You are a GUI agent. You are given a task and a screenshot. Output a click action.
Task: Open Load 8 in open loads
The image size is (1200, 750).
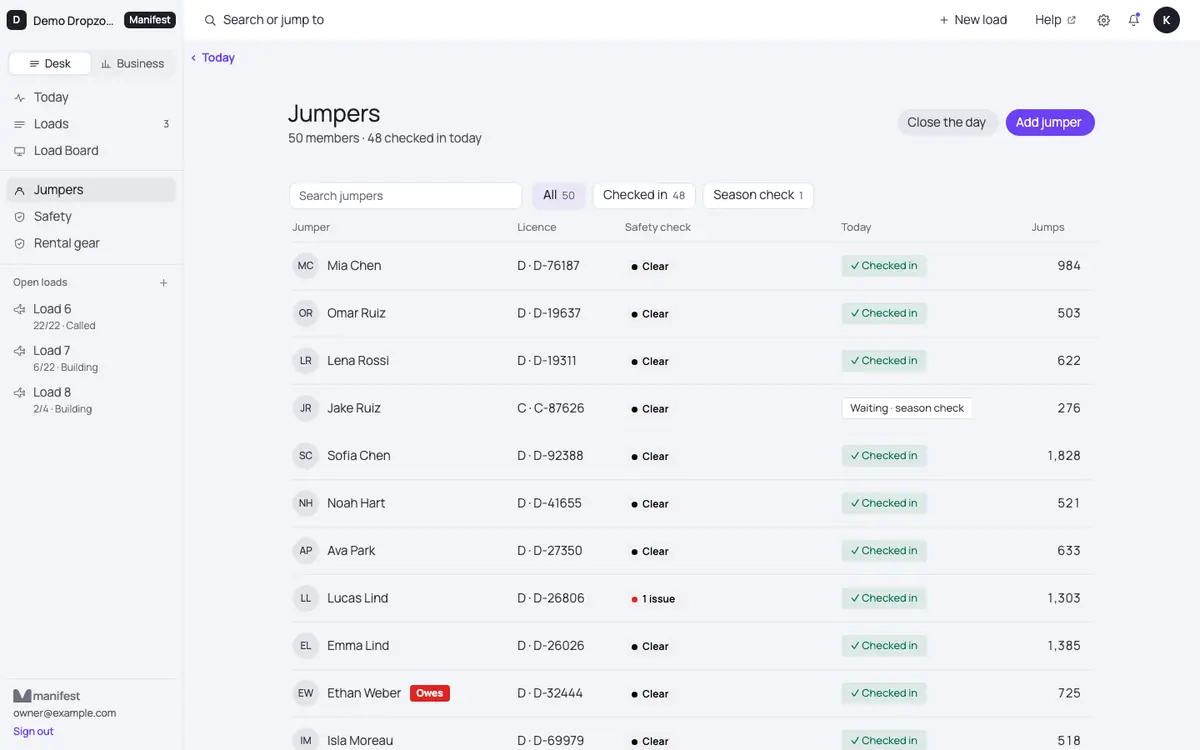click(91, 400)
